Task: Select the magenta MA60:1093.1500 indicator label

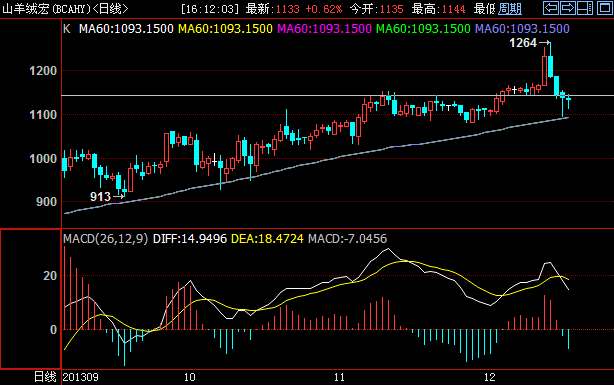Action: 324,29
